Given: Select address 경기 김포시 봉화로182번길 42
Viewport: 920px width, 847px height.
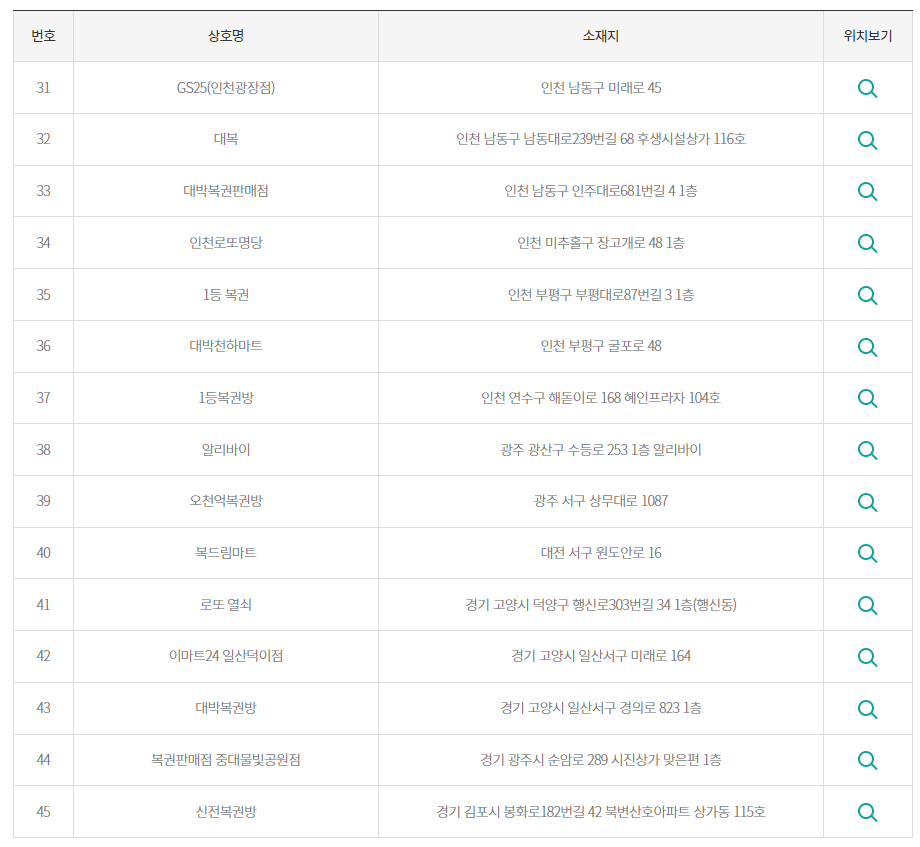Looking at the screenshot, I should click(519, 811).
